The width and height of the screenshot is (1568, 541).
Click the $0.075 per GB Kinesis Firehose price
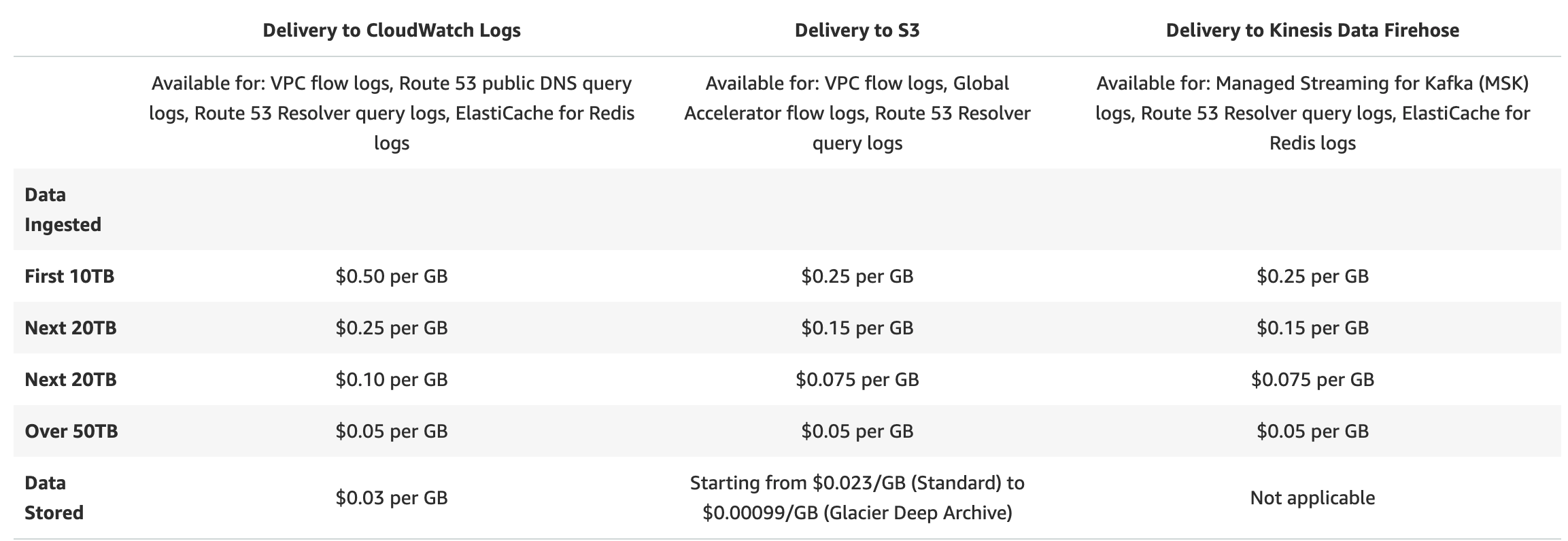click(1312, 380)
